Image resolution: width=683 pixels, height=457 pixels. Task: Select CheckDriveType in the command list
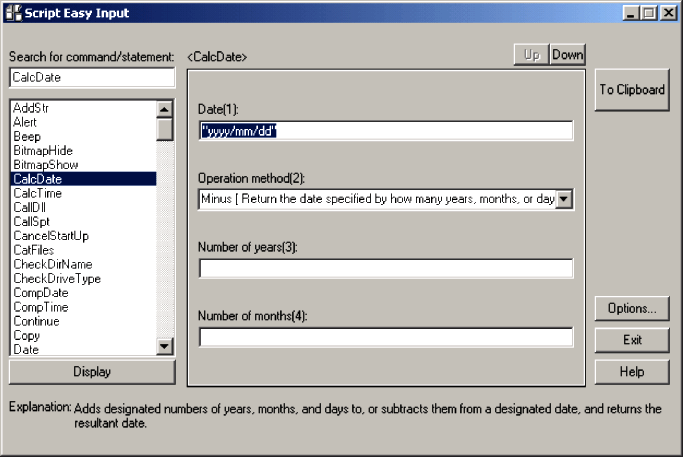point(83,278)
